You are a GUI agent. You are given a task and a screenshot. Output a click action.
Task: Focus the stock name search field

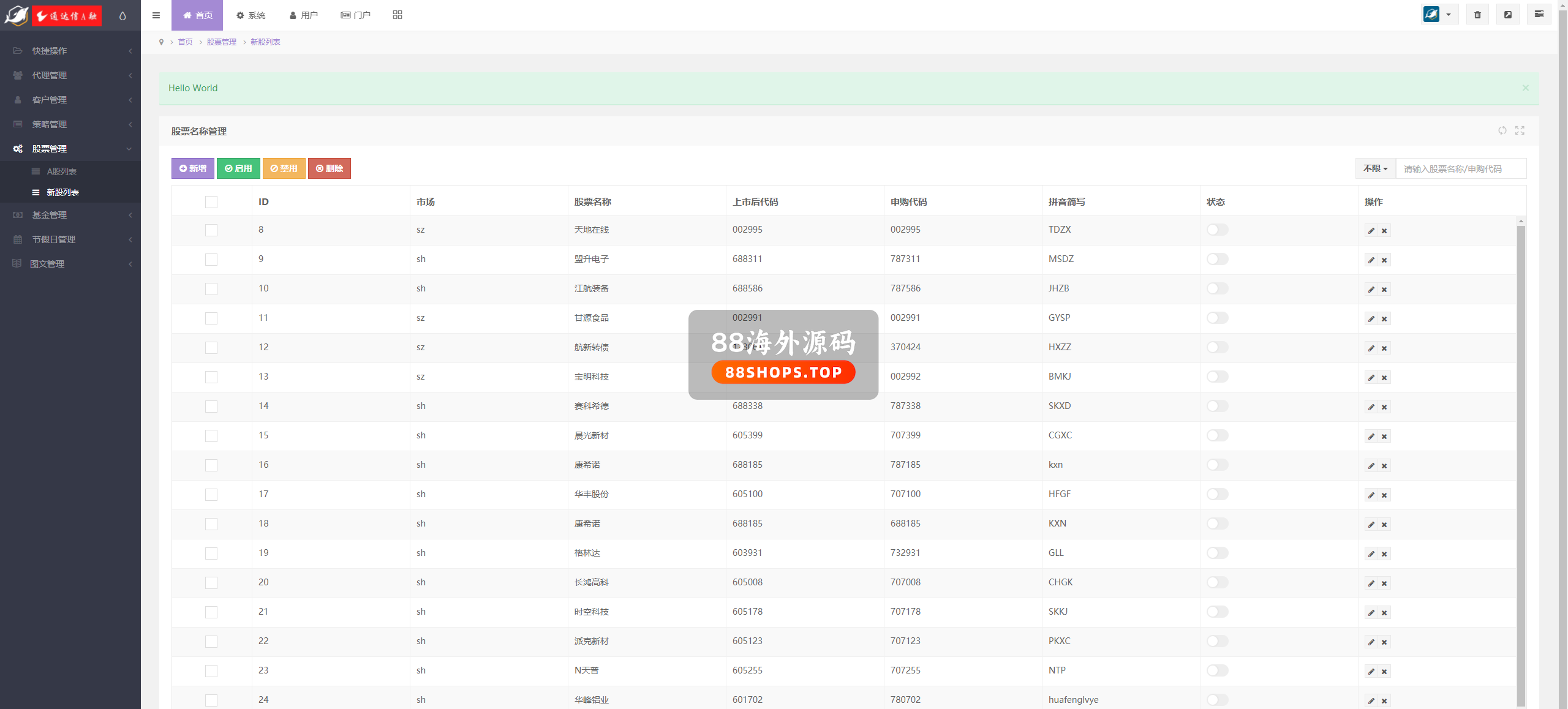[1460, 168]
